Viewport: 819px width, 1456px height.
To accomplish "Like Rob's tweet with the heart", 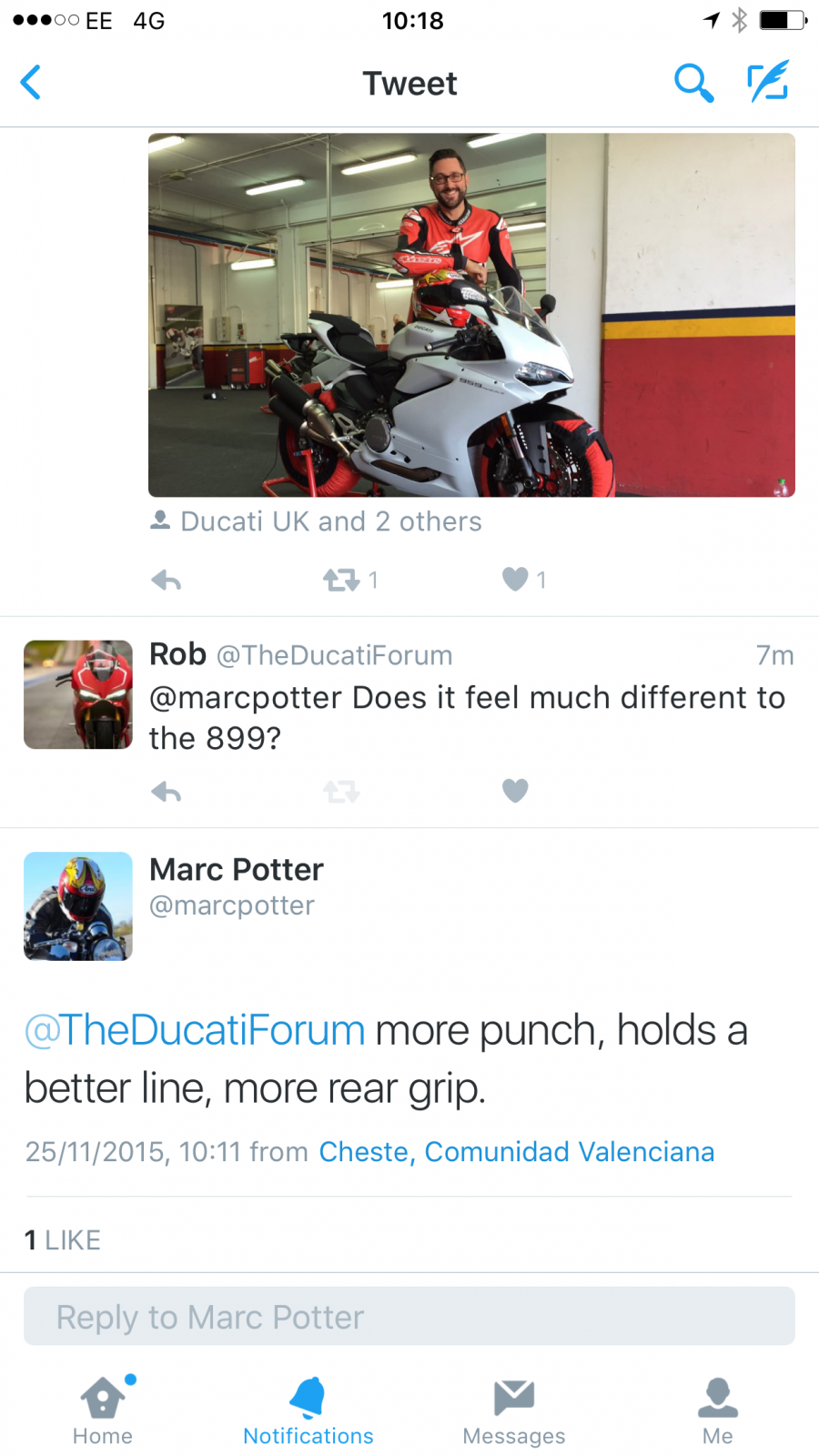I will coord(515,791).
